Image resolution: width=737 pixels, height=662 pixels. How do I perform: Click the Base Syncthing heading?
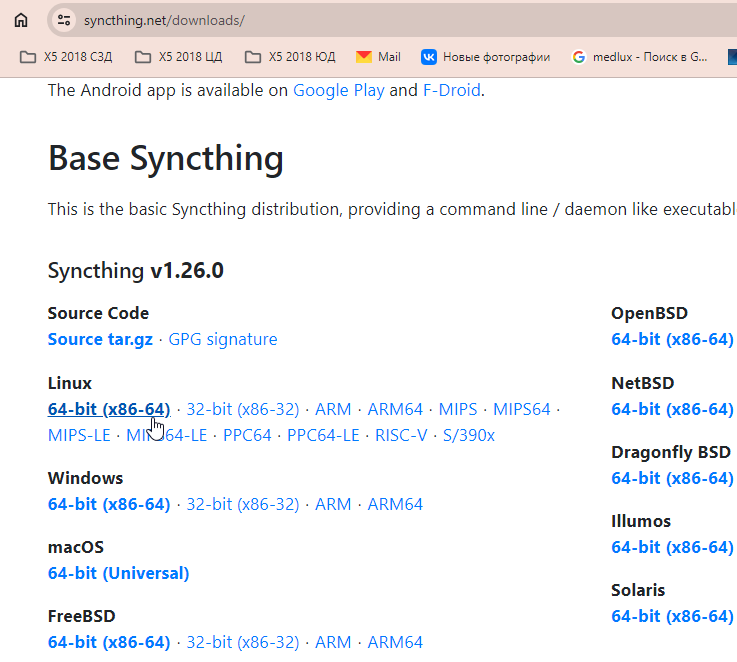[165, 159]
